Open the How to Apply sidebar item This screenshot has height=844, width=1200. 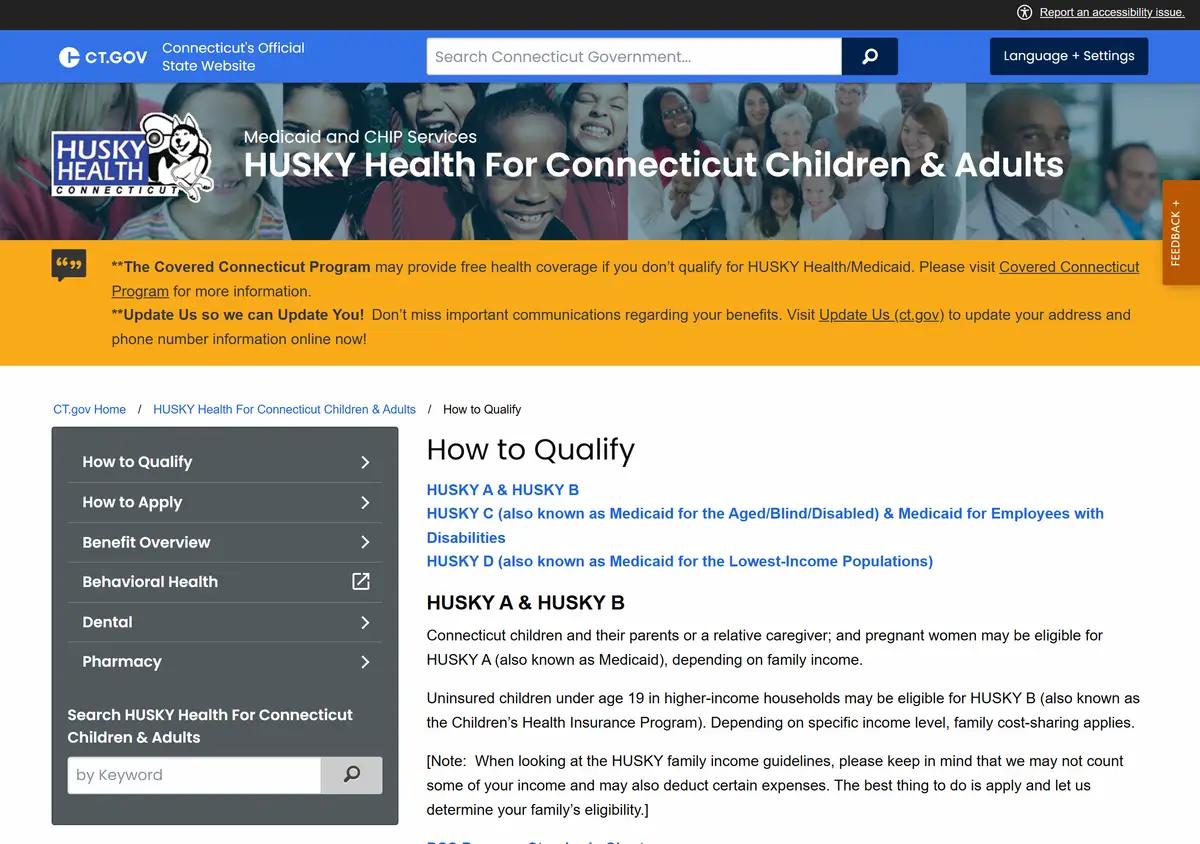[x=225, y=502]
